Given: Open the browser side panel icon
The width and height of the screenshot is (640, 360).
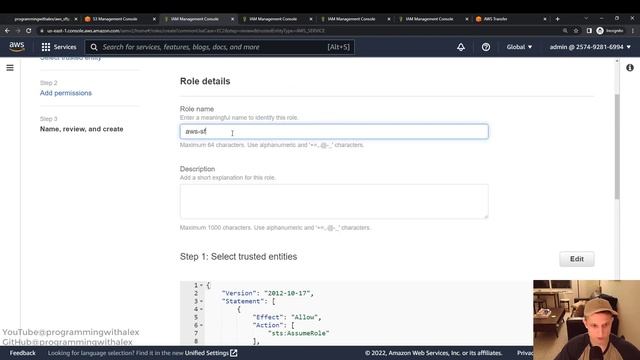Looking at the screenshot, I should [x=589, y=31].
